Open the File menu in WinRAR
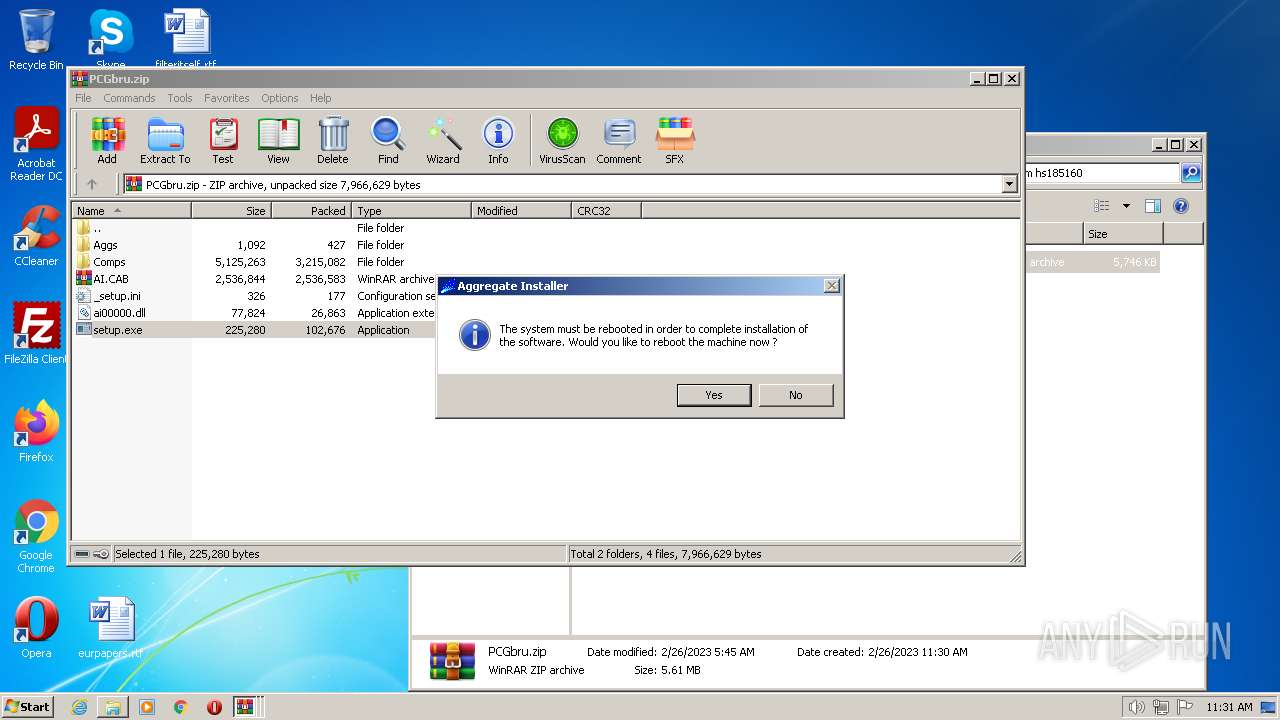 (x=83, y=98)
